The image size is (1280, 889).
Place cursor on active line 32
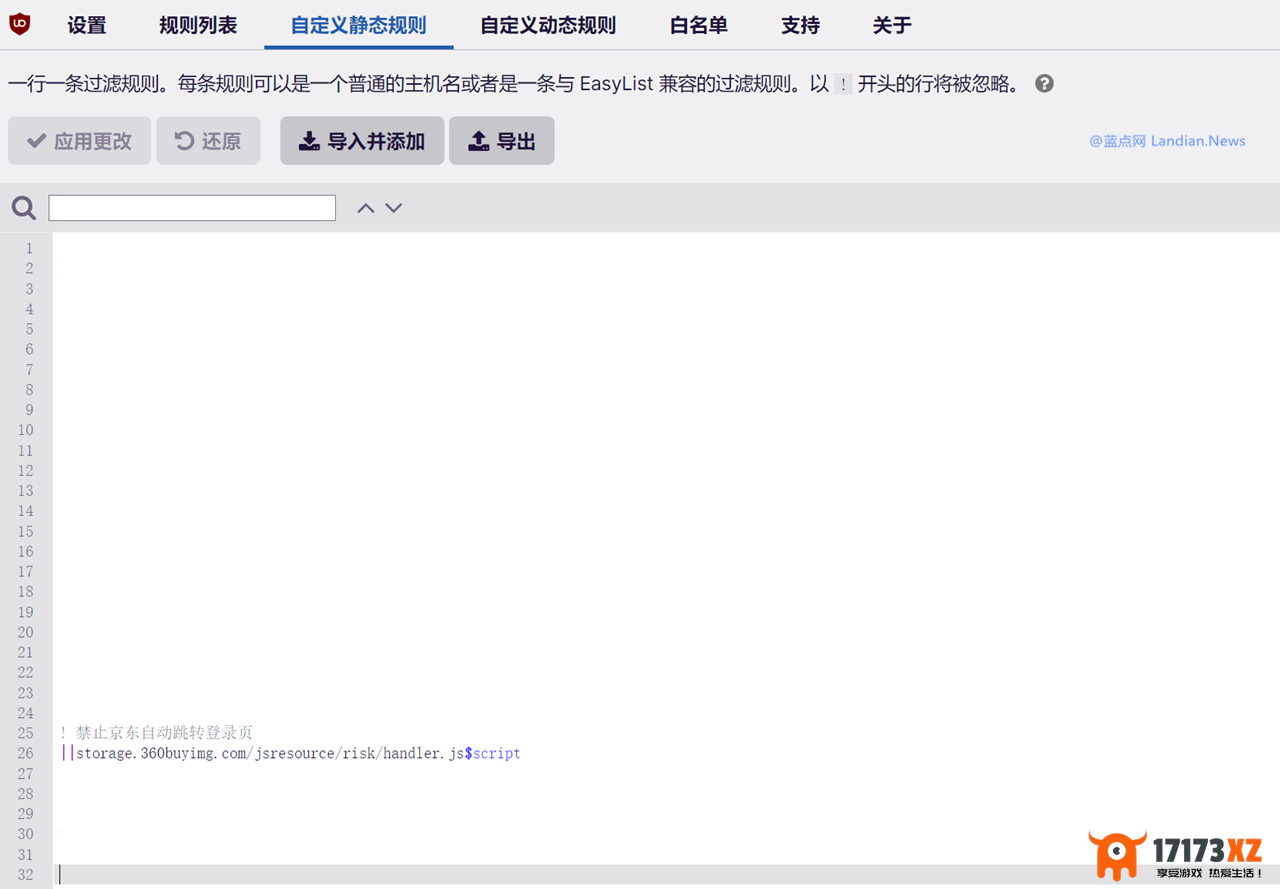click(x=668, y=875)
